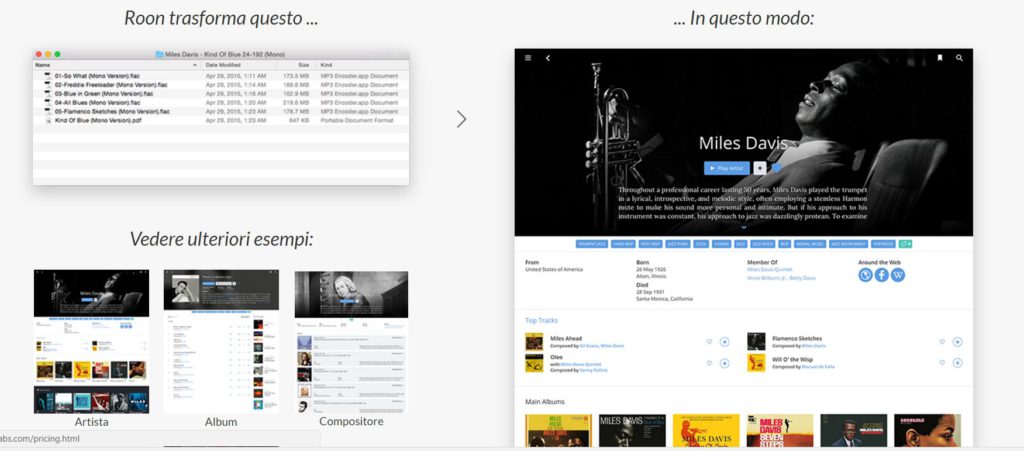Open the Miles Davis Quintet member link
The image size is (1024, 451).
tap(771, 270)
